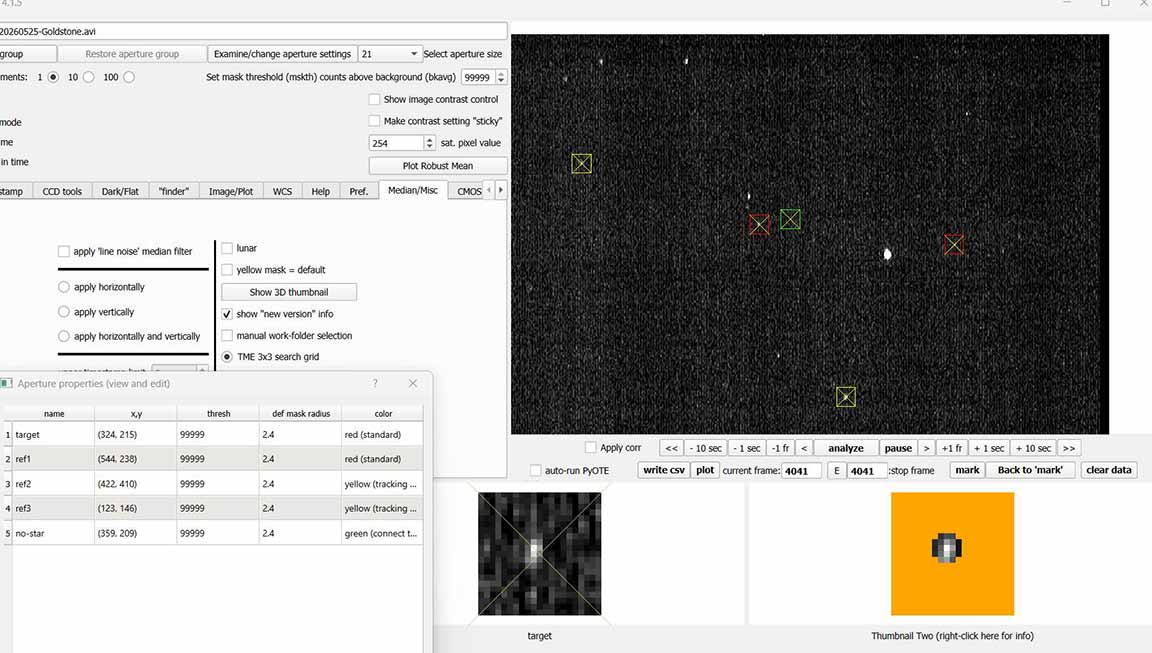Select the TME 3x3 search grid radio
1152x653 pixels.
click(x=227, y=356)
